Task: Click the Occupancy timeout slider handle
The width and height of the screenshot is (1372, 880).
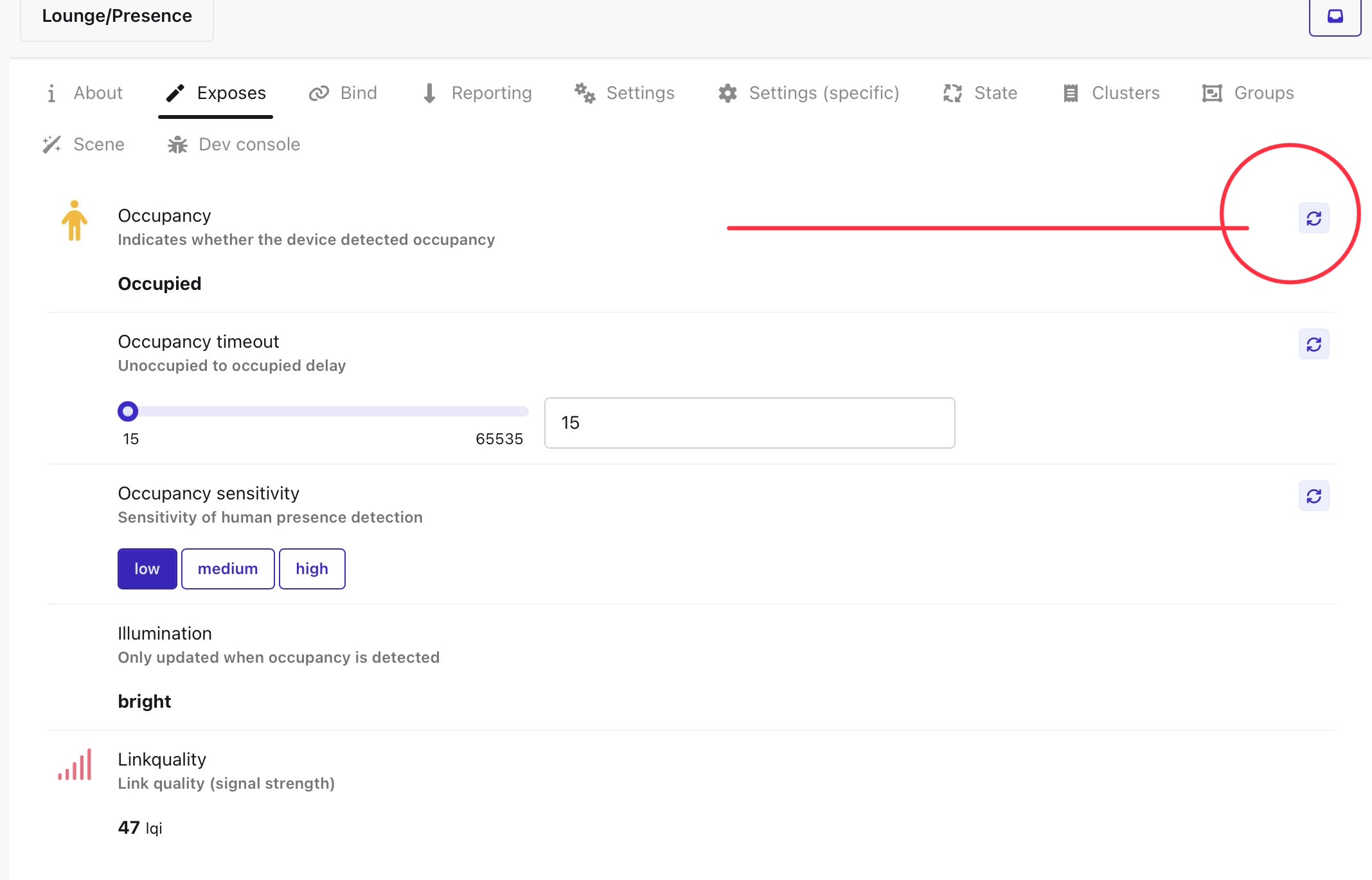Action: click(x=128, y=411)
